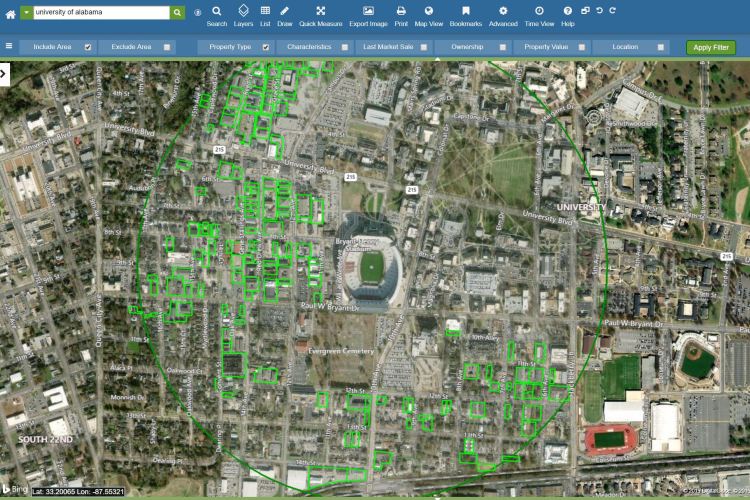Screen dimensions: 750x500
Task: Click the UNIVERSITY map label
Action: coord(581,207)
